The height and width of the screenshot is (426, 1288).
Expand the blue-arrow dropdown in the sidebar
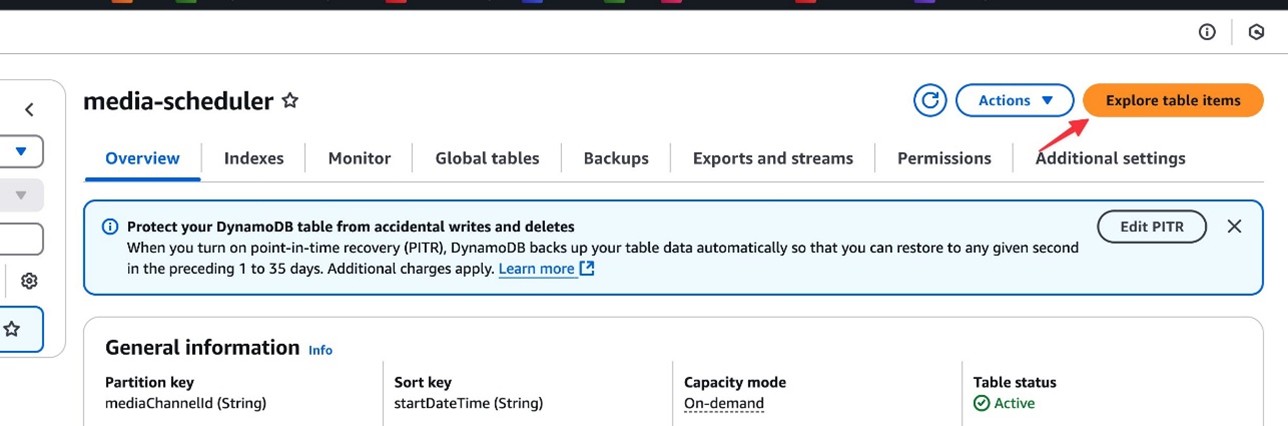point(20,152)
